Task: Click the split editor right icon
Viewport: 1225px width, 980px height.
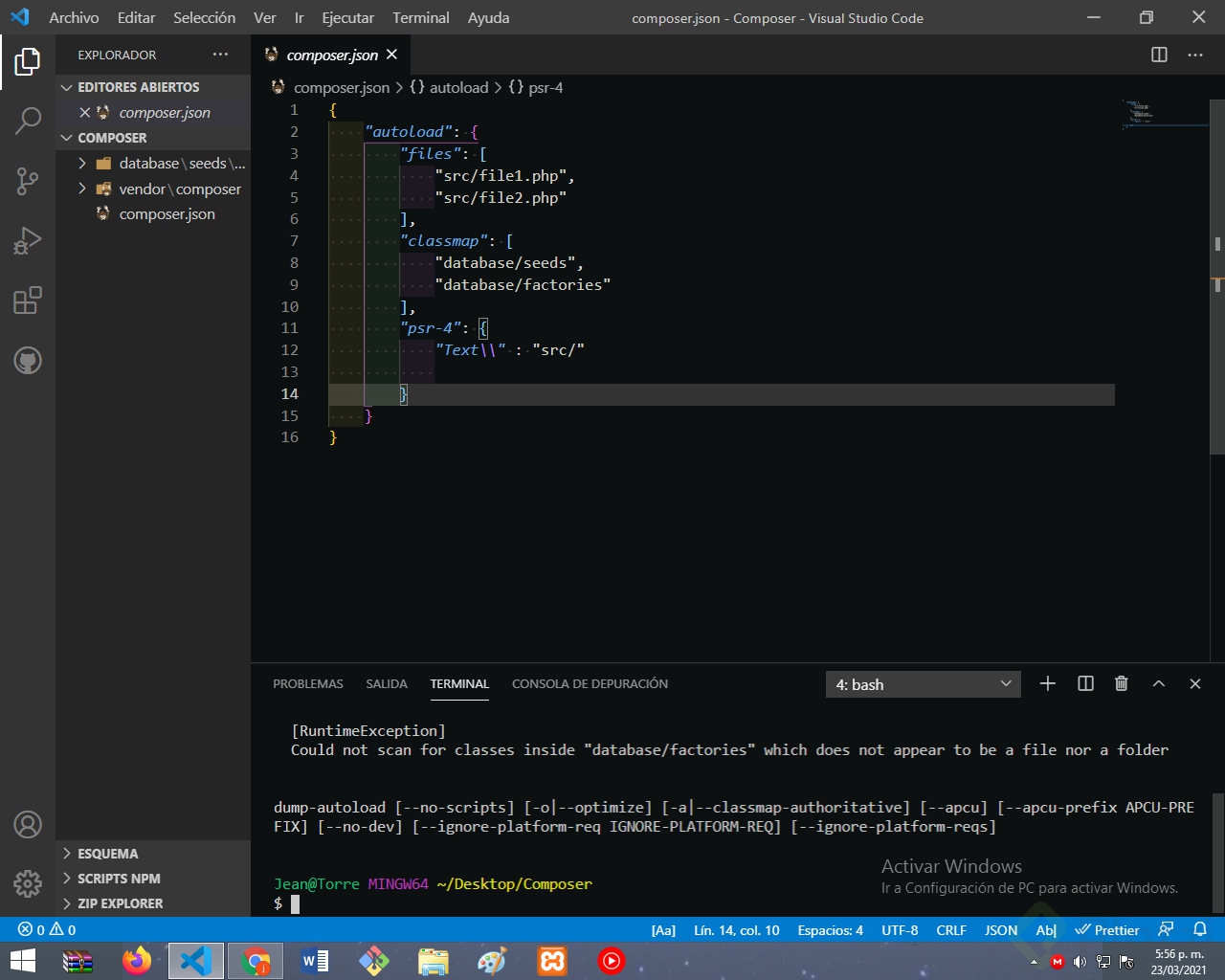Action: 1159,55
